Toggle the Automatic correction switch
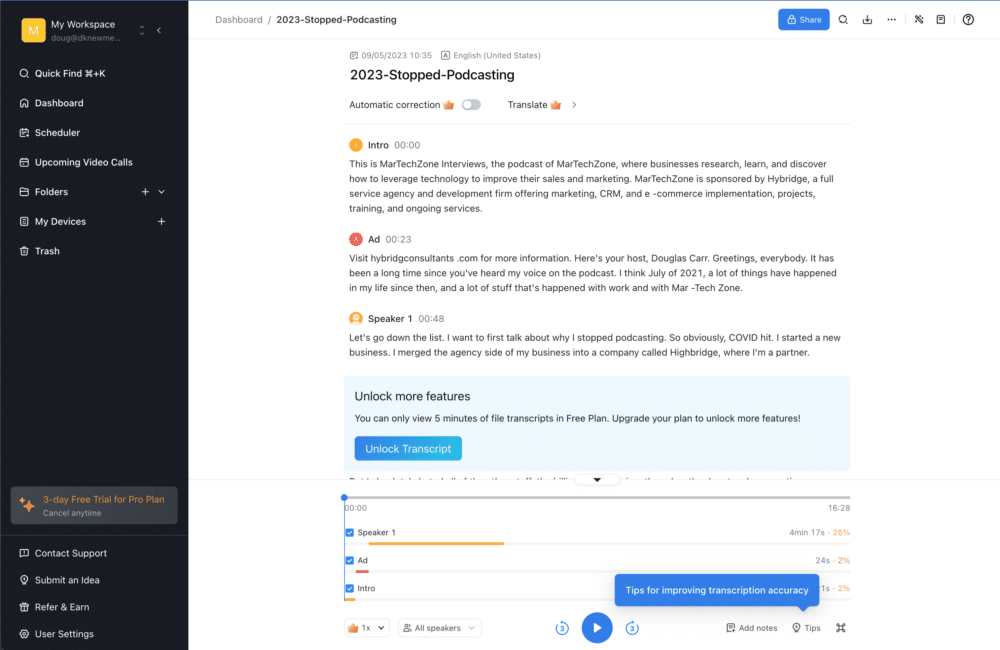1000x650 pixels. click(470, 104)
